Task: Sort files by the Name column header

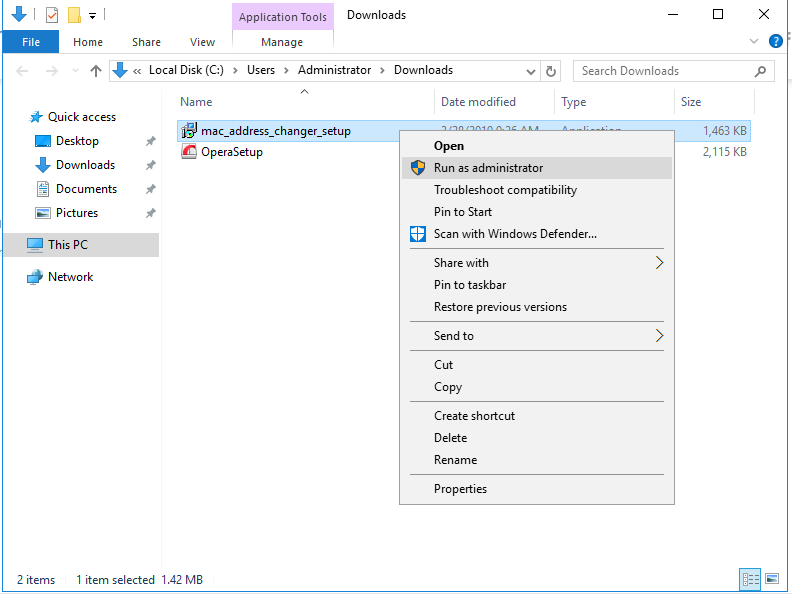Action: click(x=196, y=102)
